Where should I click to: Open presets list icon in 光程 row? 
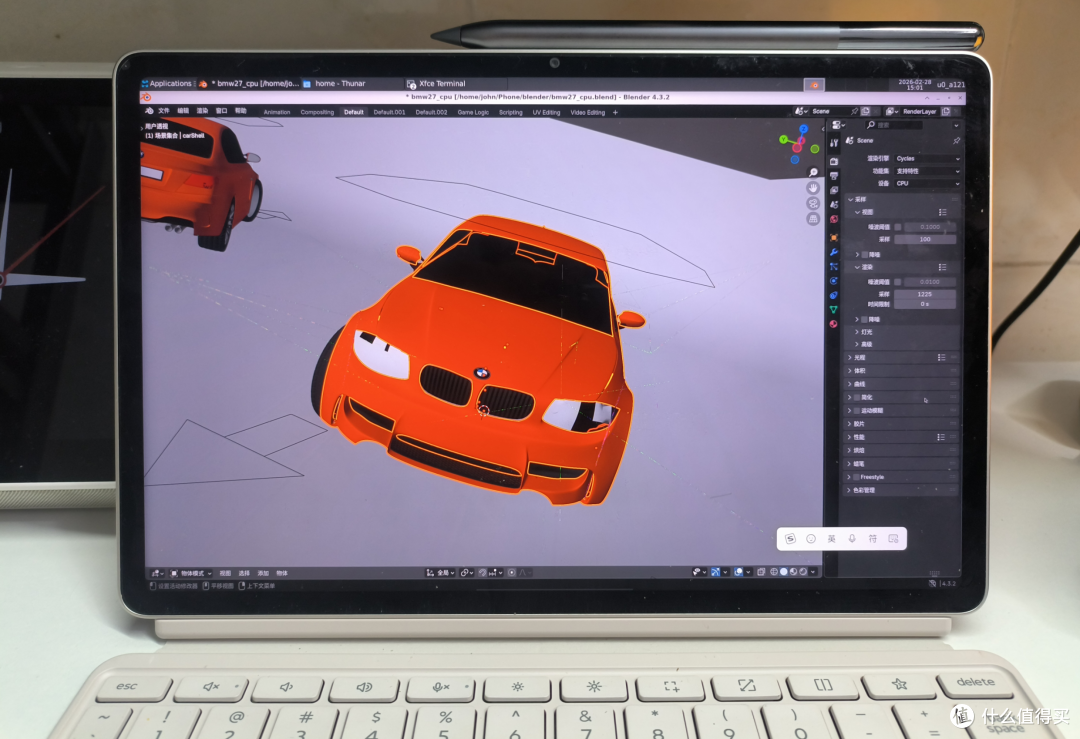pyautogui.click(x=941, y=357)
